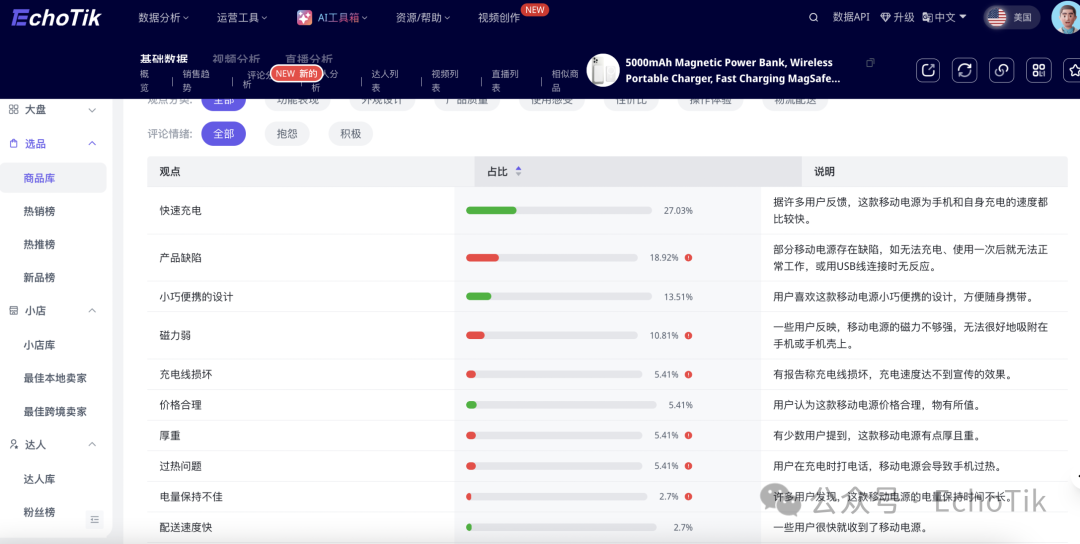Click the red warning icon beside 18.92%
The width and height of the screenshot is (1080, 544).
[688, 258]
